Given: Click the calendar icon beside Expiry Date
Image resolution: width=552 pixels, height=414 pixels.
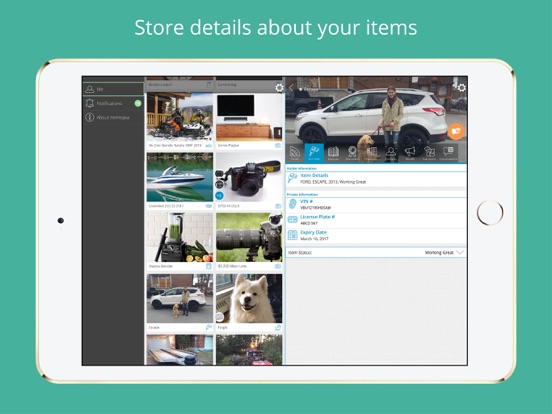Looking at the screenshot, I should [292, 235].
